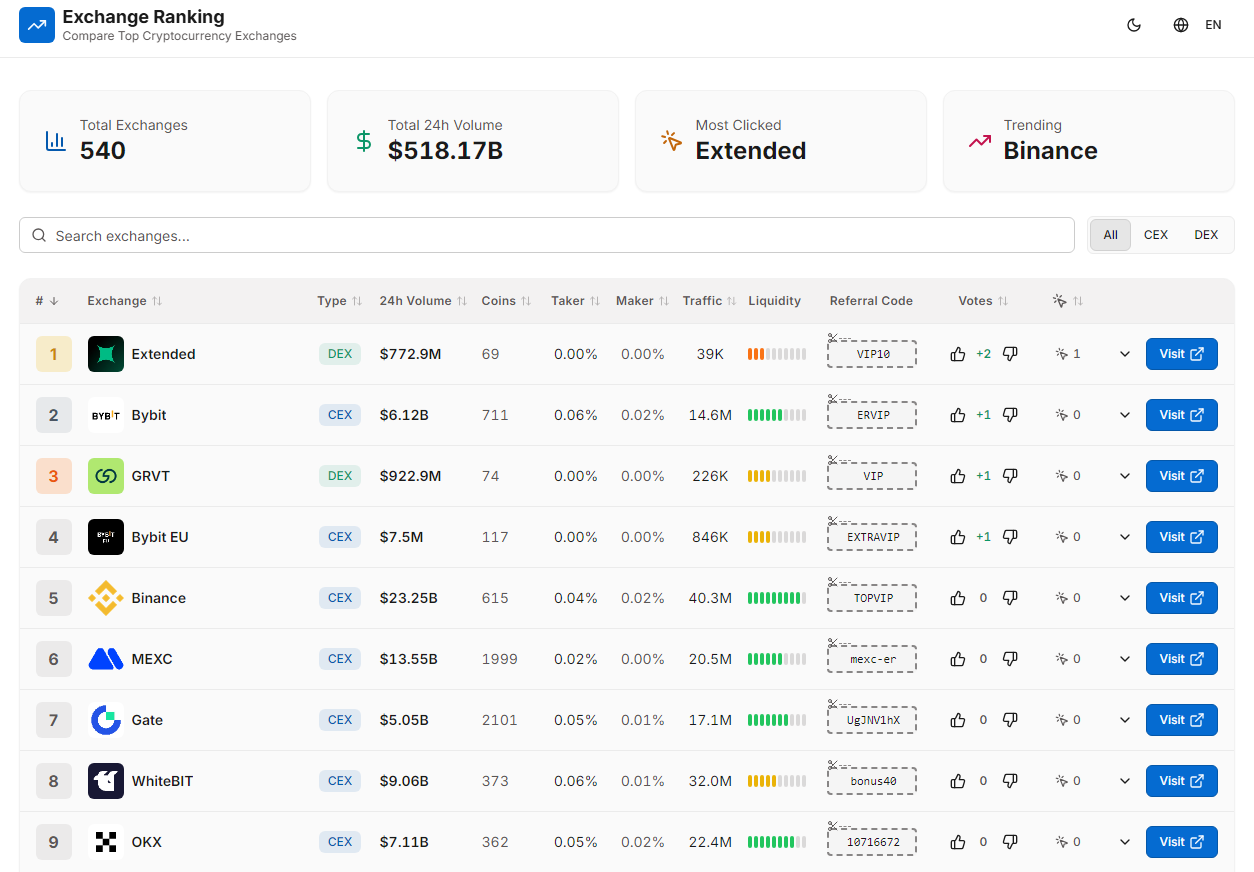This screenshot has height=872, width=1254.
Task: Sort table by 24h Volume header
Action: point(422,301)
